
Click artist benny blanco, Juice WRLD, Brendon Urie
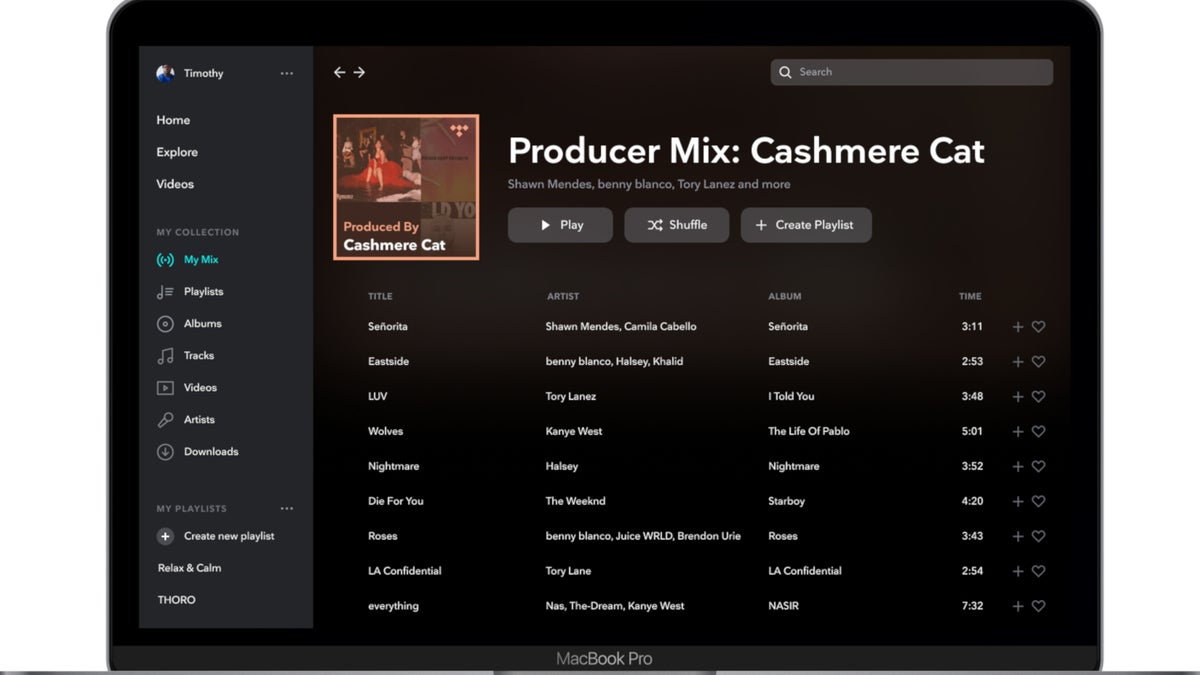click(x=643, y=536)
